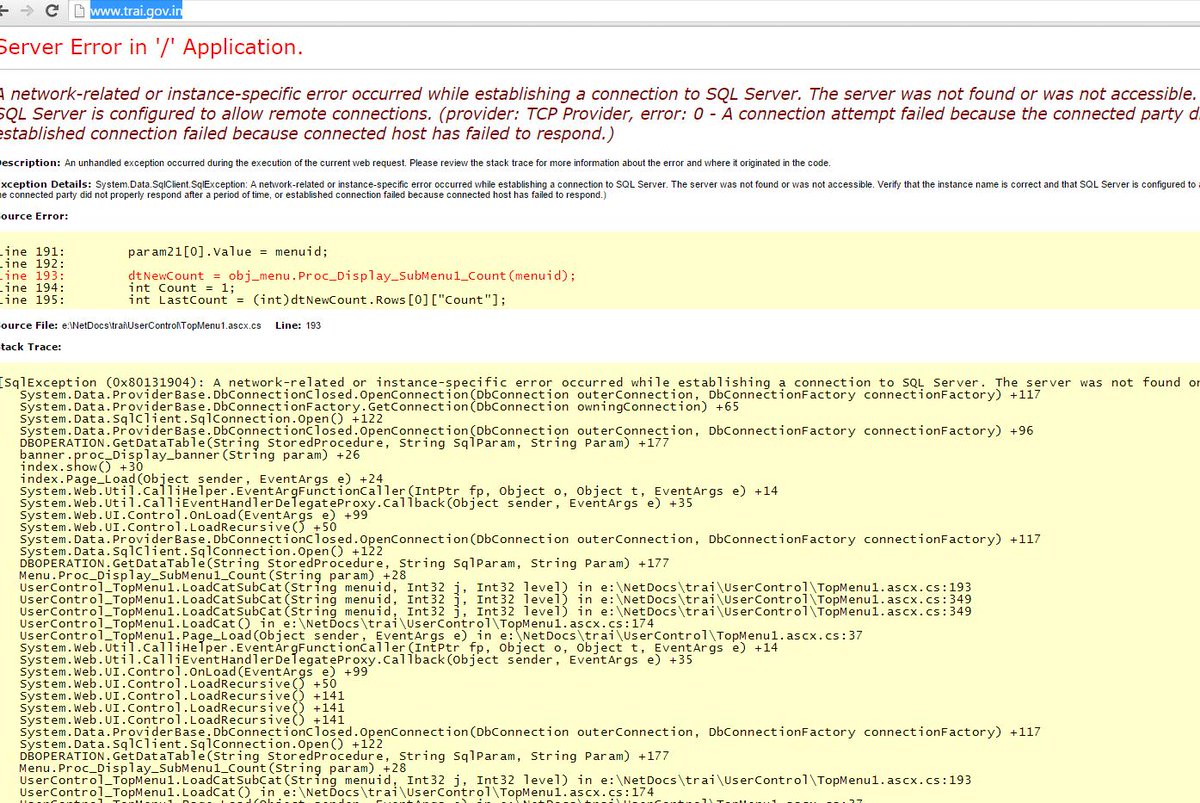The width and height of the screenshot is (1200, 803).
Task: Click the page icon beside the URL
Action: (x=79, y=12)
